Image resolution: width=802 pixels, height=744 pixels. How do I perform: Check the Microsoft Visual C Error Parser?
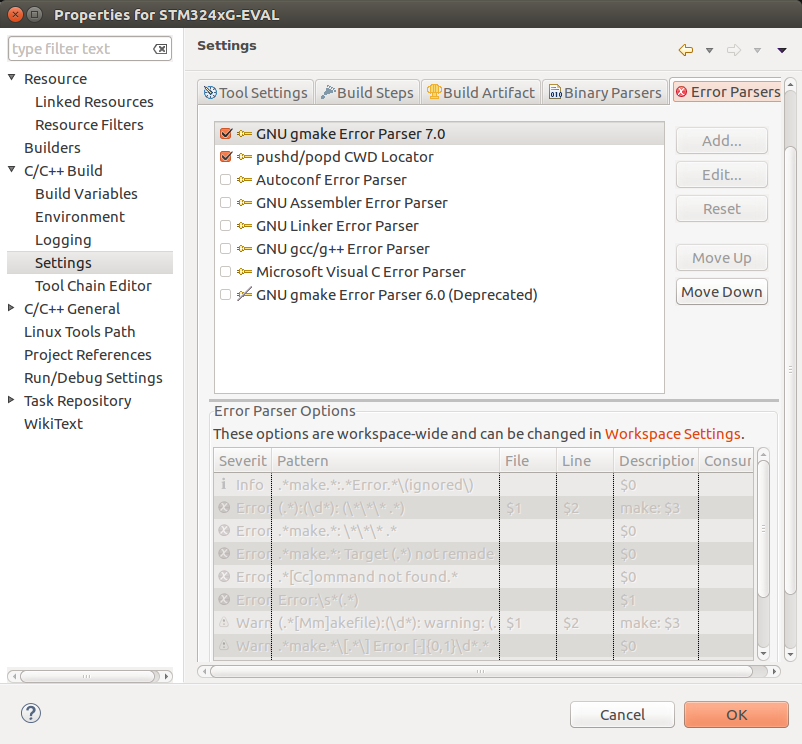click(225, 272)
